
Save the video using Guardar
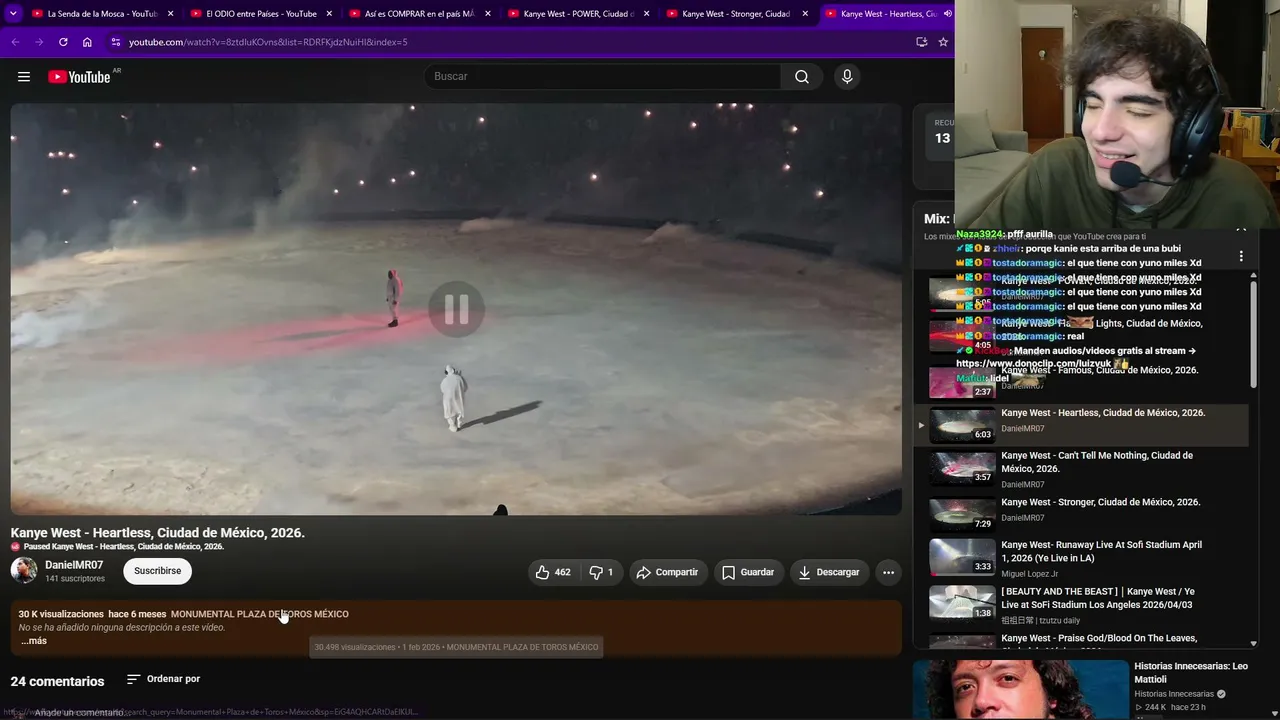point(748,572)
